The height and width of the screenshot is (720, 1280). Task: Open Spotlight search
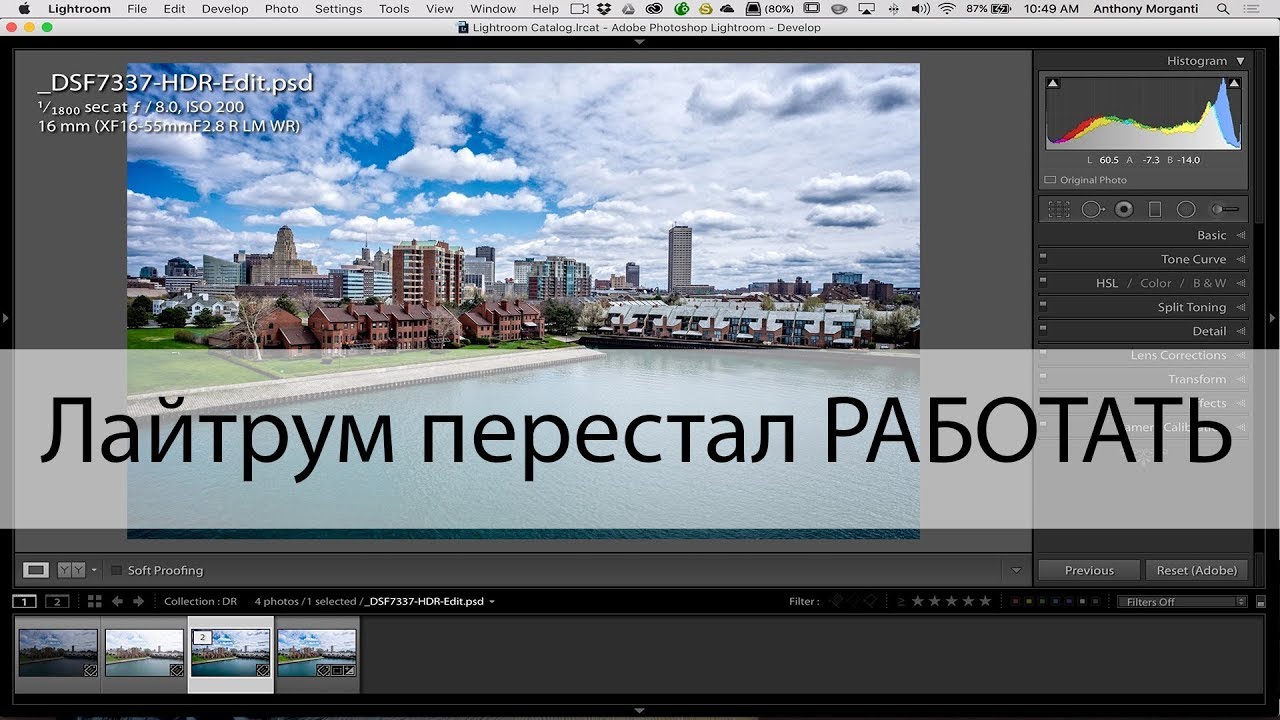[x=1223, y=9]
